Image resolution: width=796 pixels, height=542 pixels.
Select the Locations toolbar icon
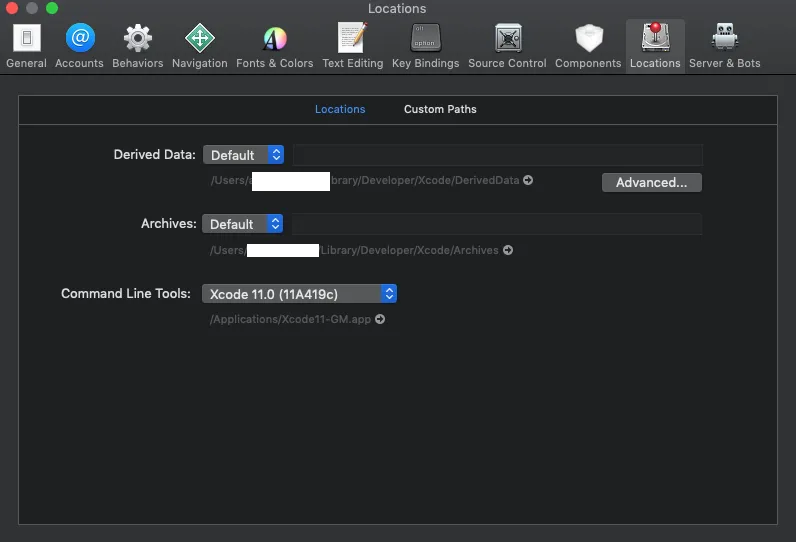(655, 46)
